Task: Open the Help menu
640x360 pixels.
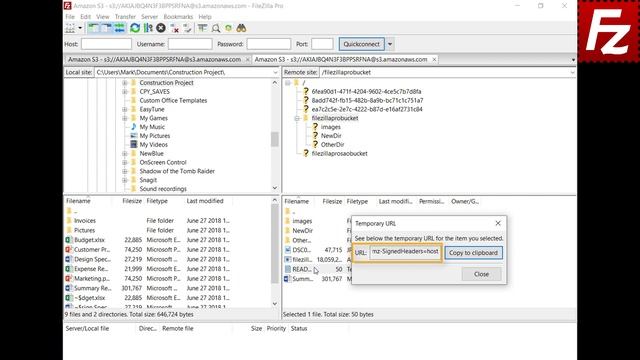Action: (x=205, y=17)
